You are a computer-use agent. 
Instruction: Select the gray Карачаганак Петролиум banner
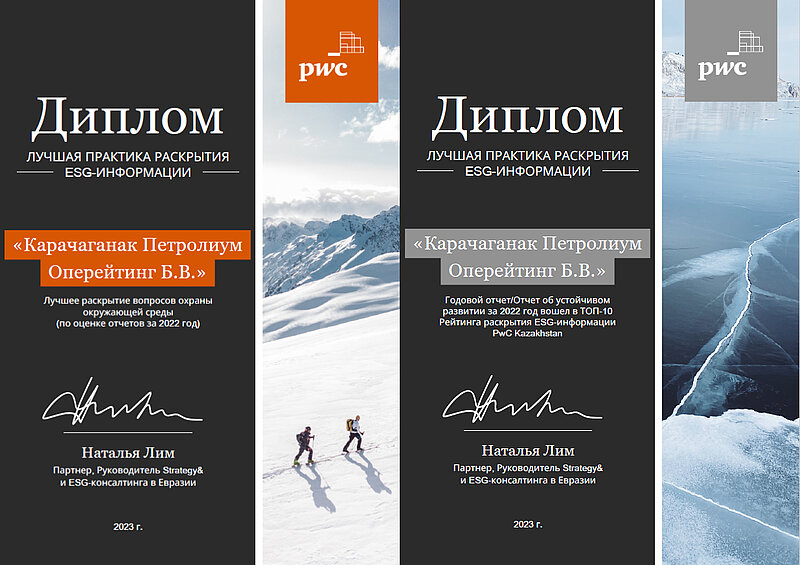click(528, 243)
